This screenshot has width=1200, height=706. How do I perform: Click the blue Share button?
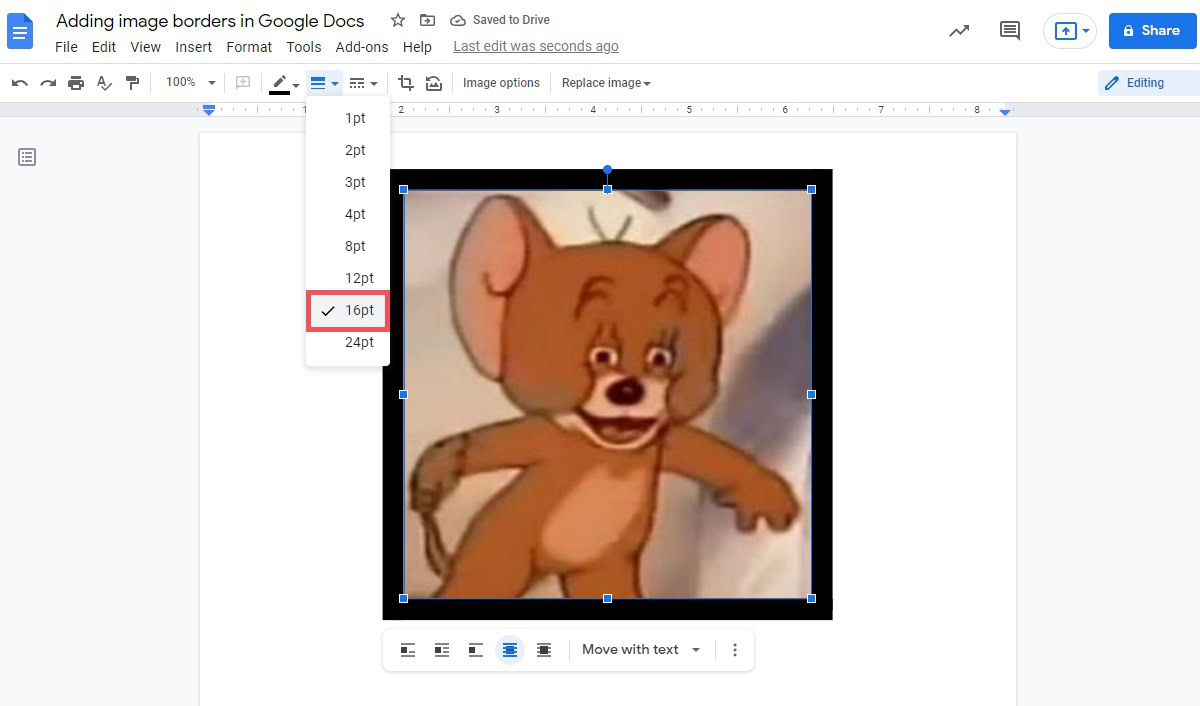[x=1152, y=31]
